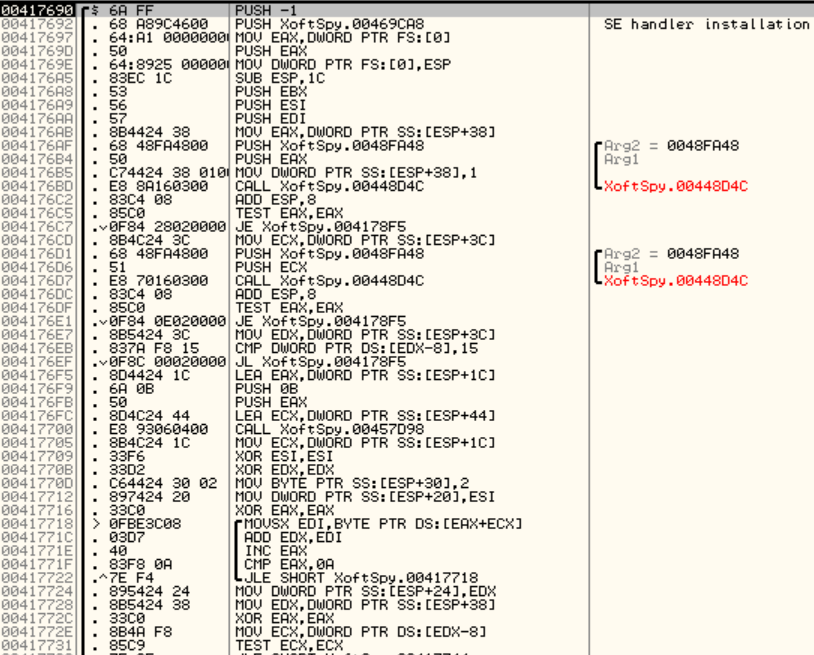814x655 pixels.
Task: Select JE XoftSpy.004178F5 at 004176C7
Action: pos(320,226)
